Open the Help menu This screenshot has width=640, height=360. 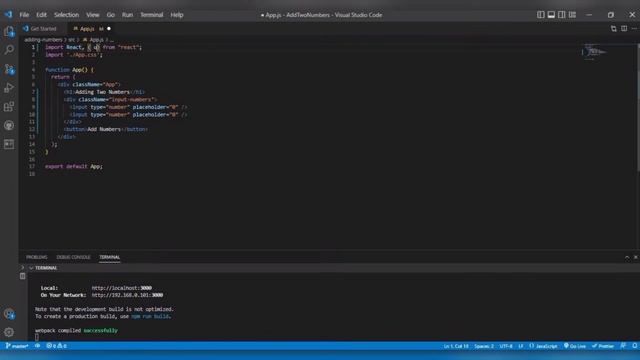[177, 15]
